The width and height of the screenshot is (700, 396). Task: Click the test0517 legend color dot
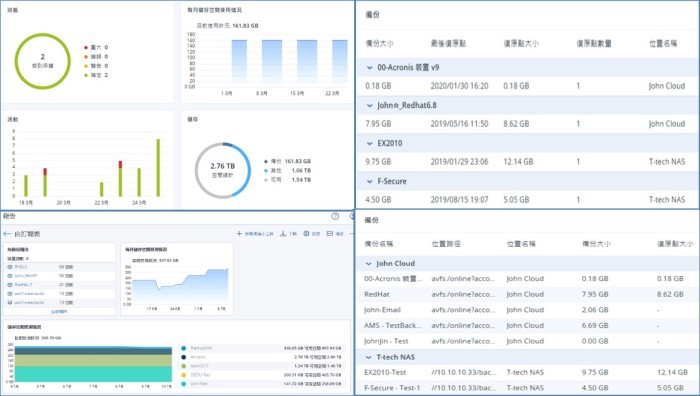(183, 366)
